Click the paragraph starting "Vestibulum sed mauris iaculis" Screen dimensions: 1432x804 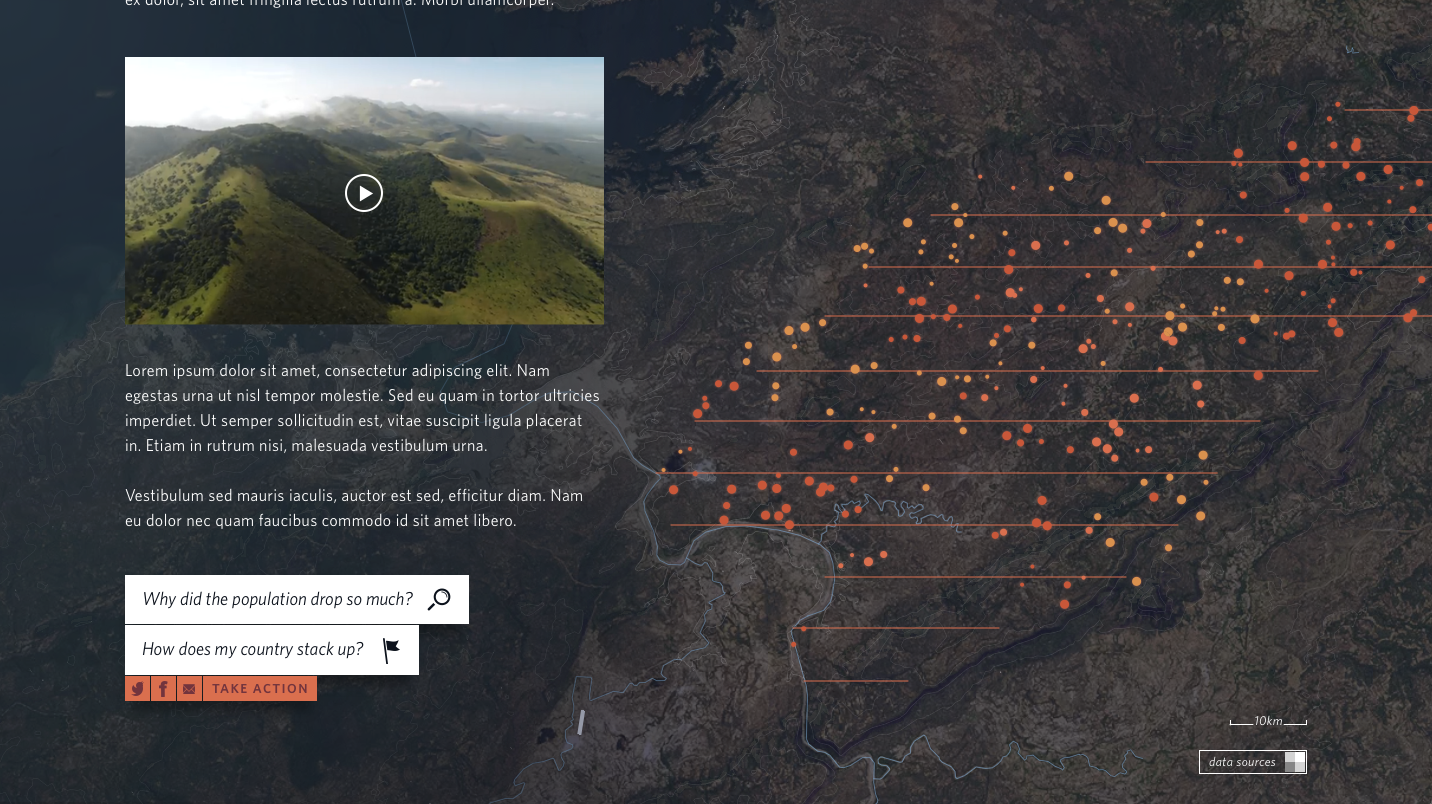353,508
